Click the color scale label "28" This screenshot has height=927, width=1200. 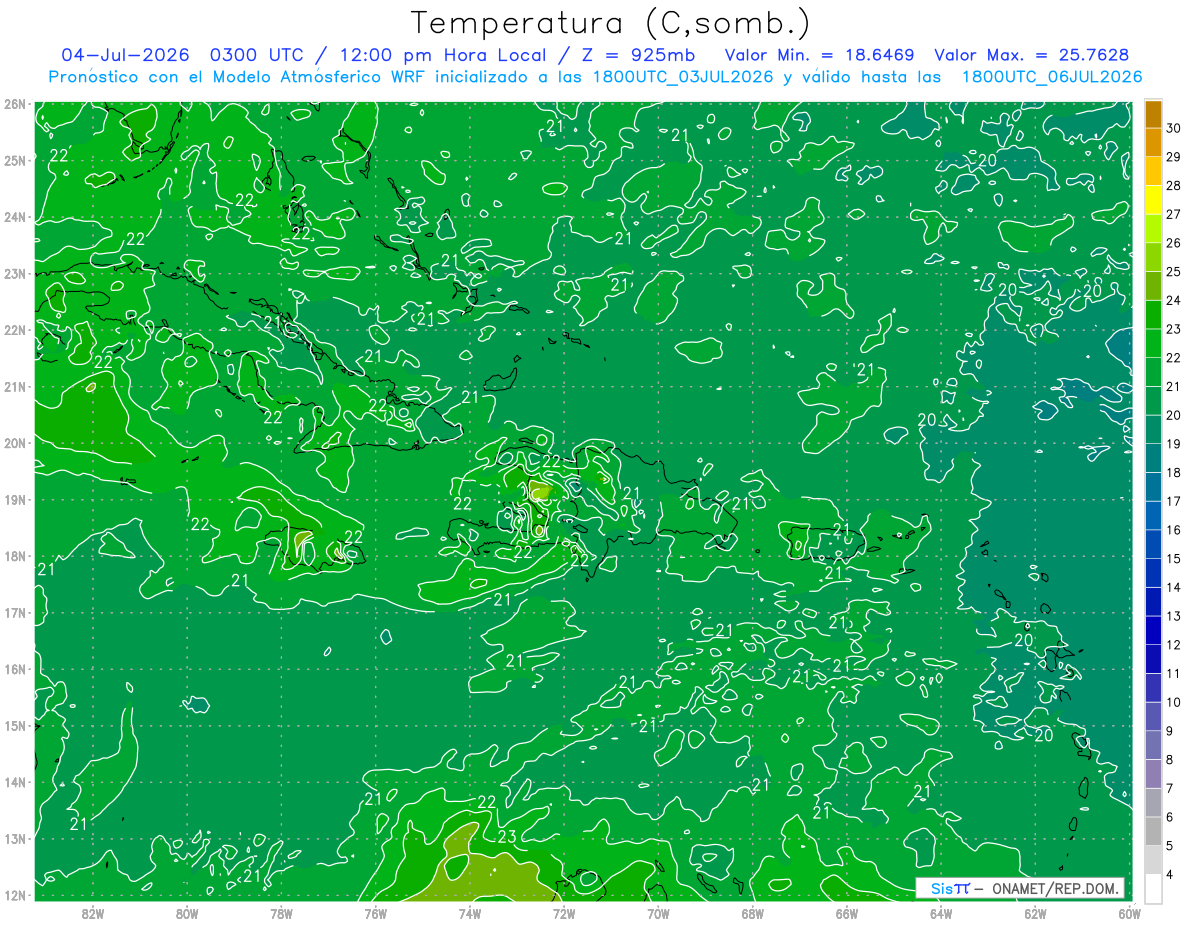coord(1173,185)
